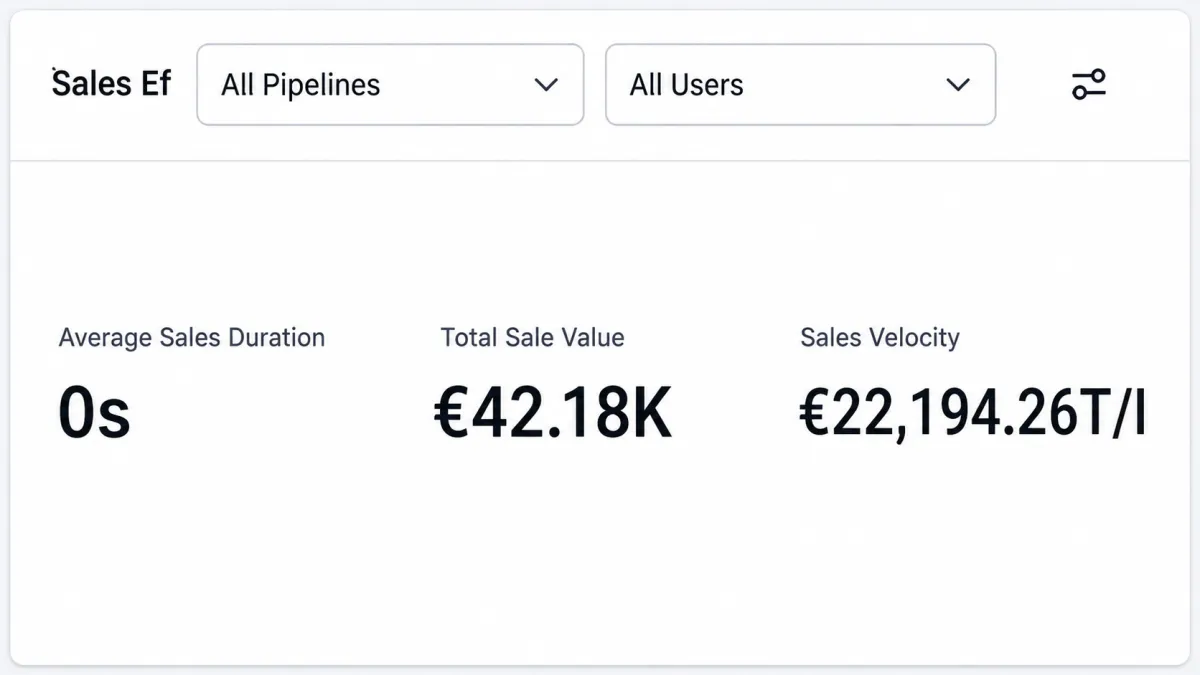The height and width of the screenshot is (675, 1200).
Task: Click the chevron arrow beside All Users
Action: (x=958, y=85)
